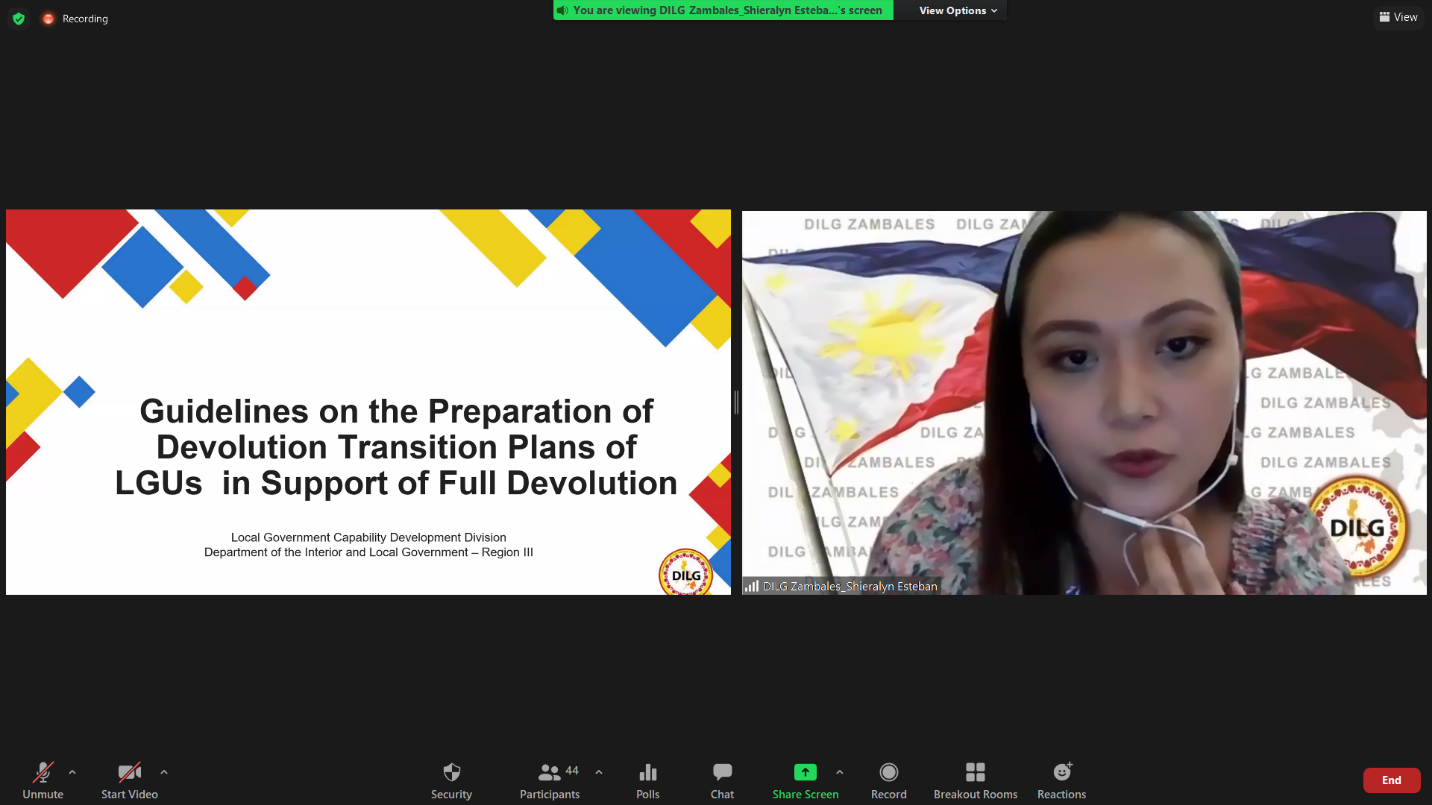This screenshot has height=805, width=1432.
Task: Click 'DILG Zambales_Shieralyn Esteban' name label
Action: tap(850, 586)
